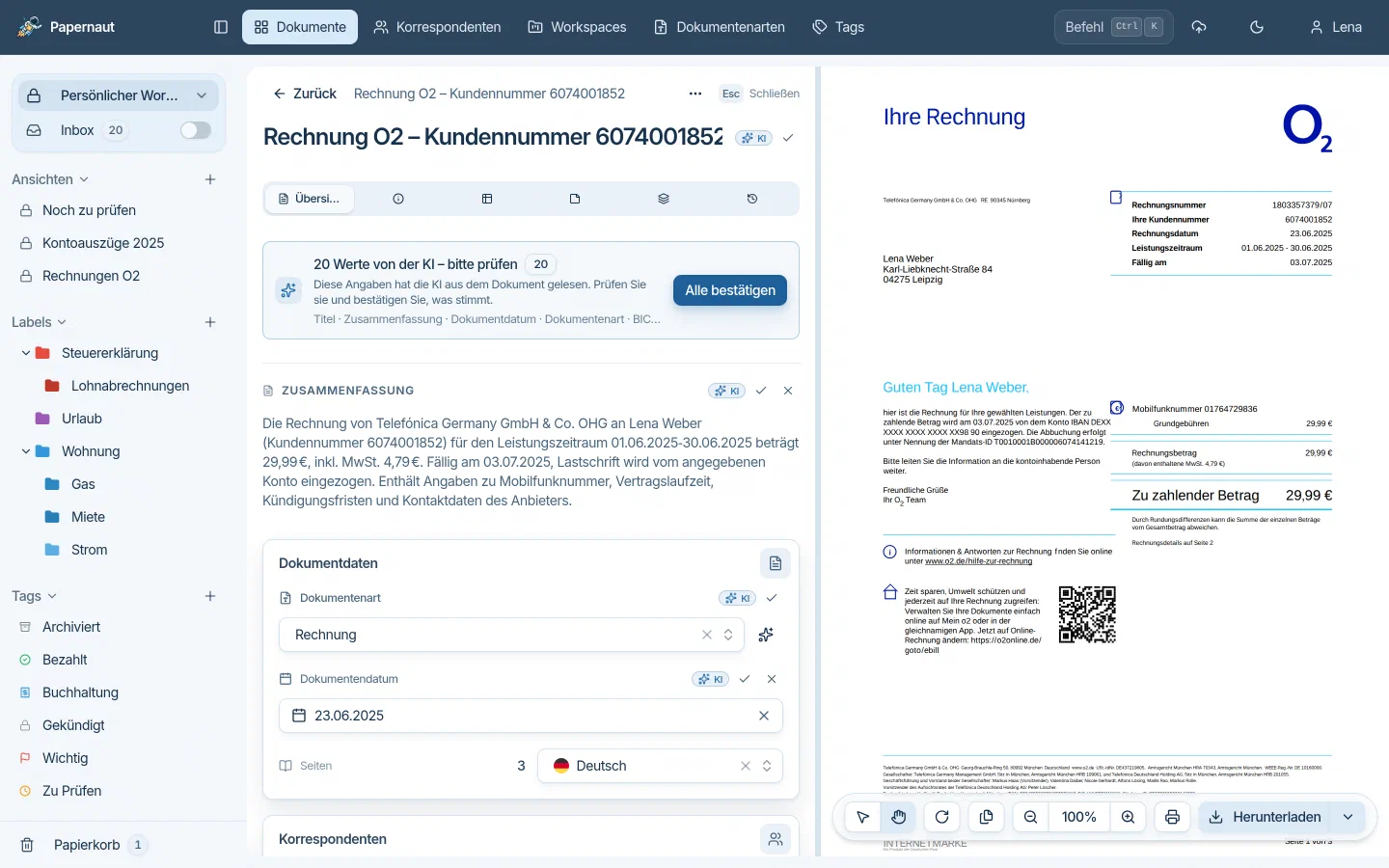
Task: Print the document
Action: [1172, 817]
